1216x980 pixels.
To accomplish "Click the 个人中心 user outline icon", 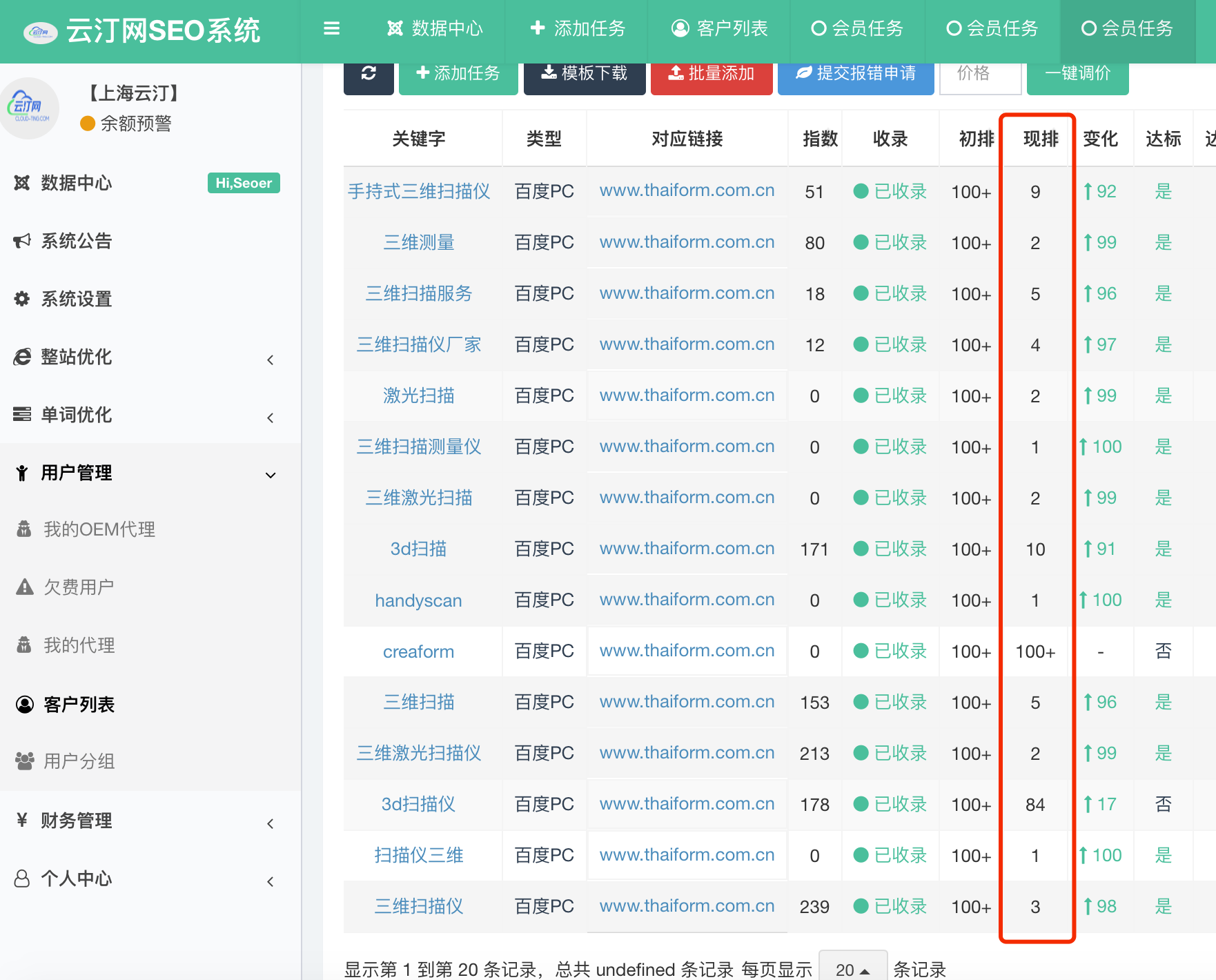I will 22,879.
